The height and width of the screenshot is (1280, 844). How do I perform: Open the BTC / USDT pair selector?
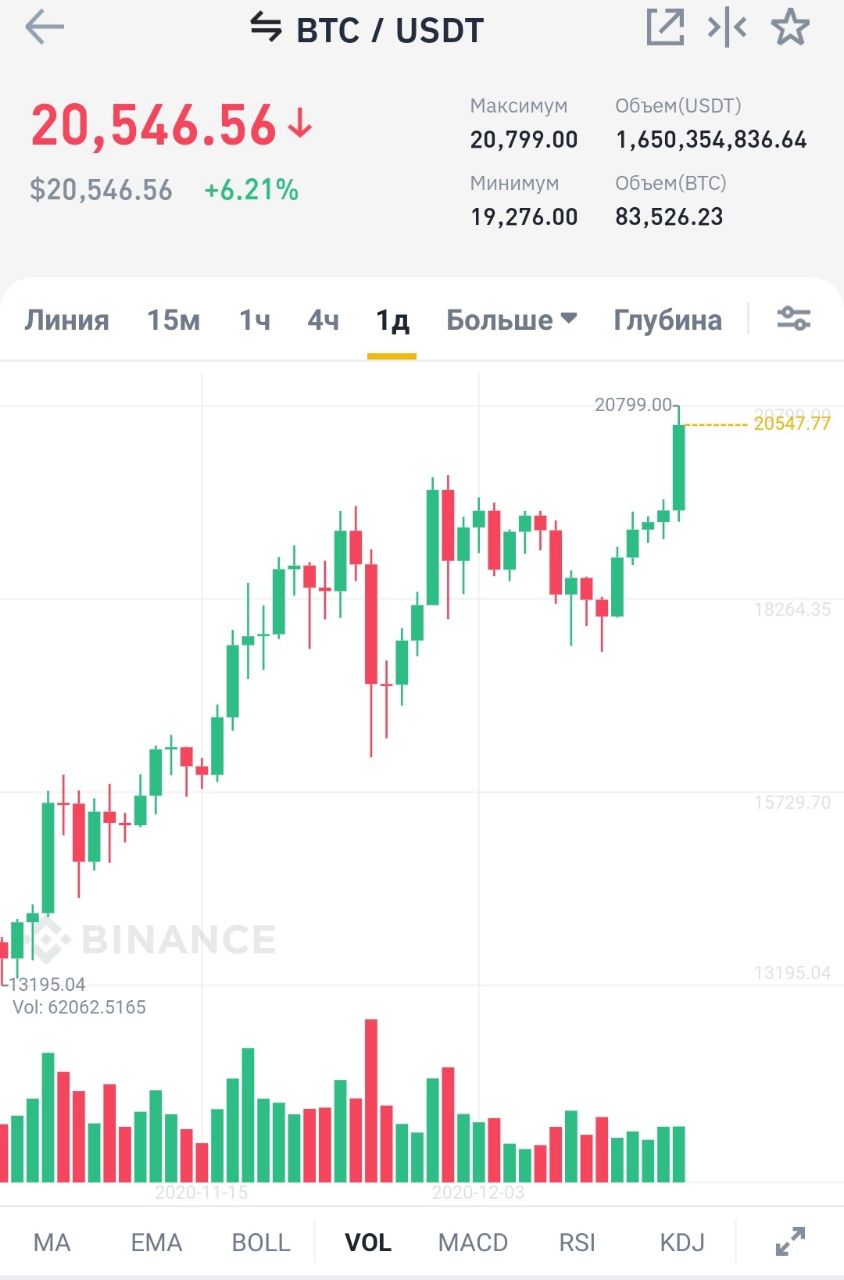pyautogui.click(x=390, y=30)
